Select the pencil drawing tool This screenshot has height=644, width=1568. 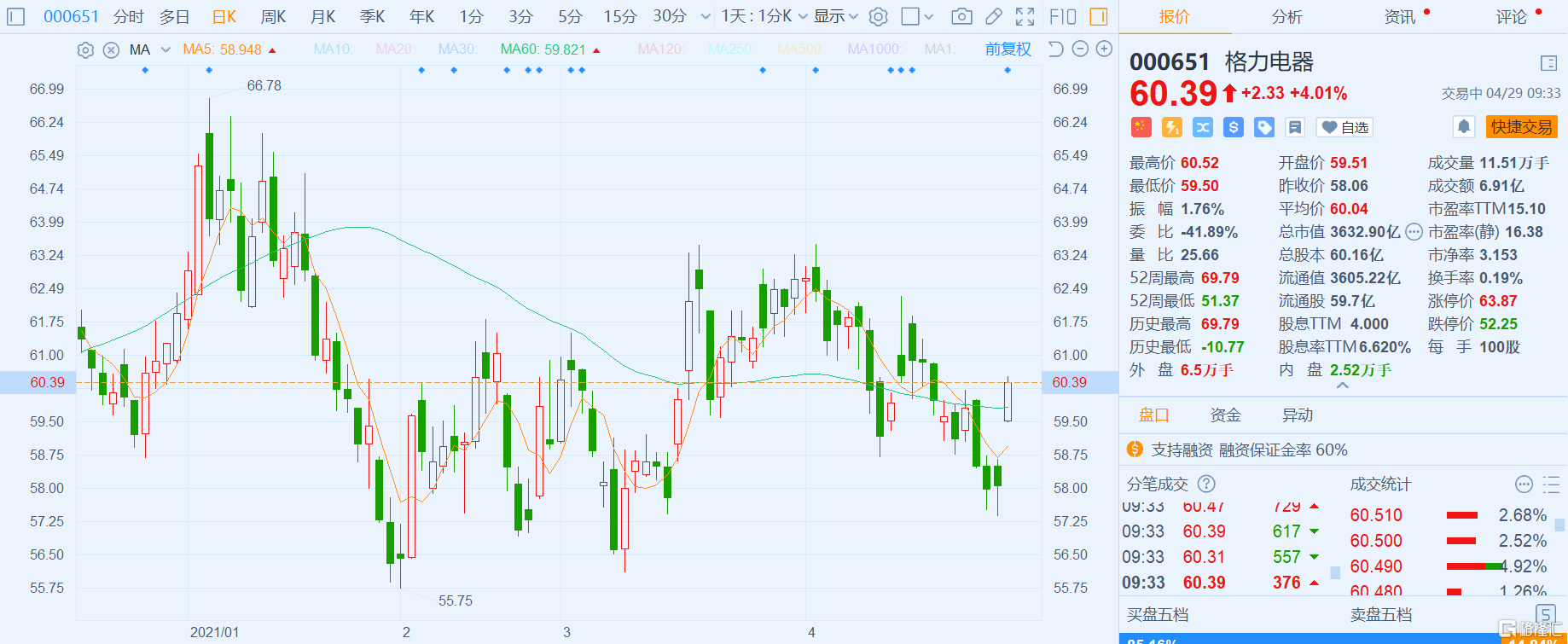click(x=994, y=16)
